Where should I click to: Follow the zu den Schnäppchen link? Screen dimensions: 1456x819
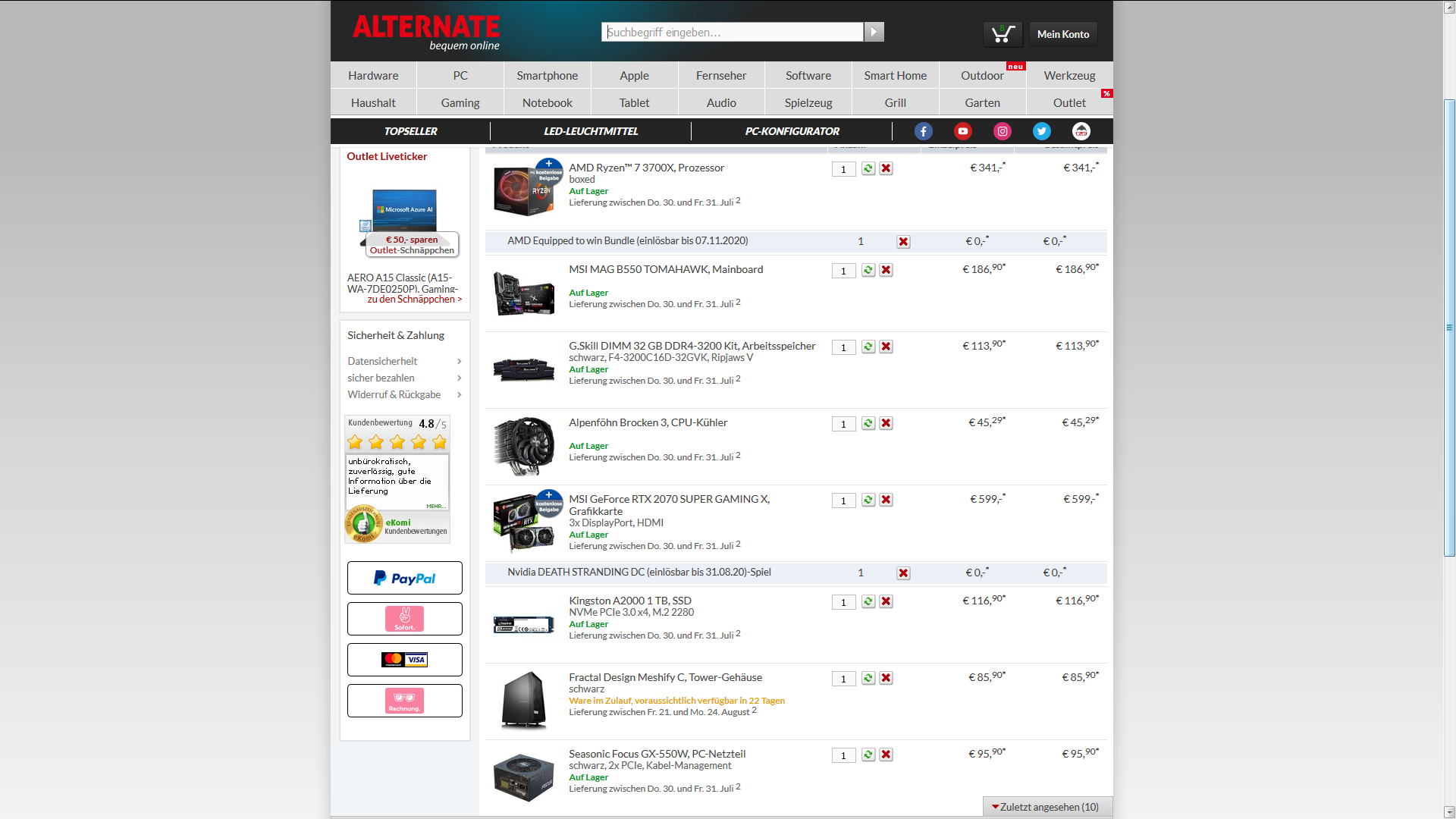414,300
